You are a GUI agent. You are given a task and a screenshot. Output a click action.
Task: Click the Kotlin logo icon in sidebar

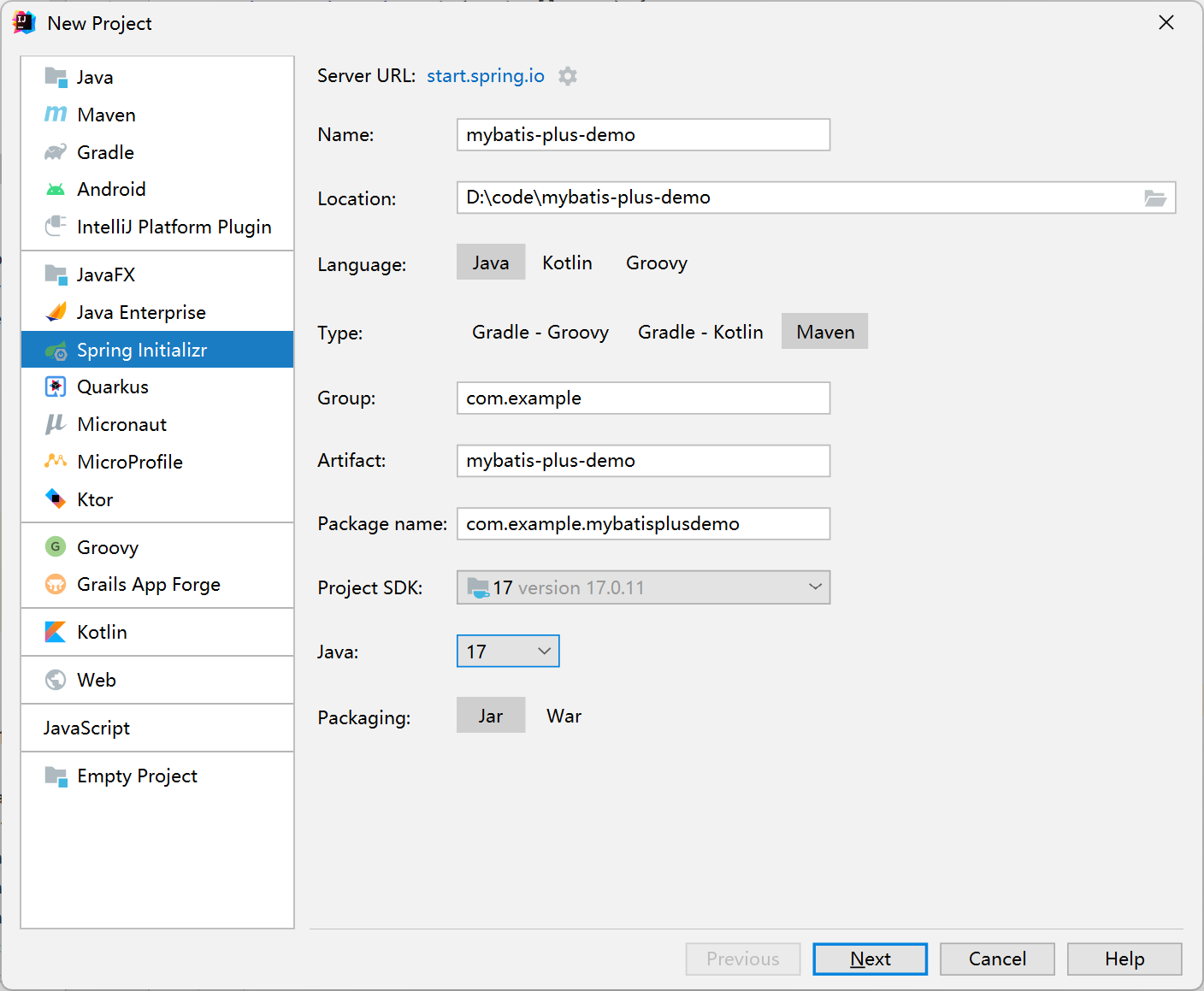pos(56,632)
